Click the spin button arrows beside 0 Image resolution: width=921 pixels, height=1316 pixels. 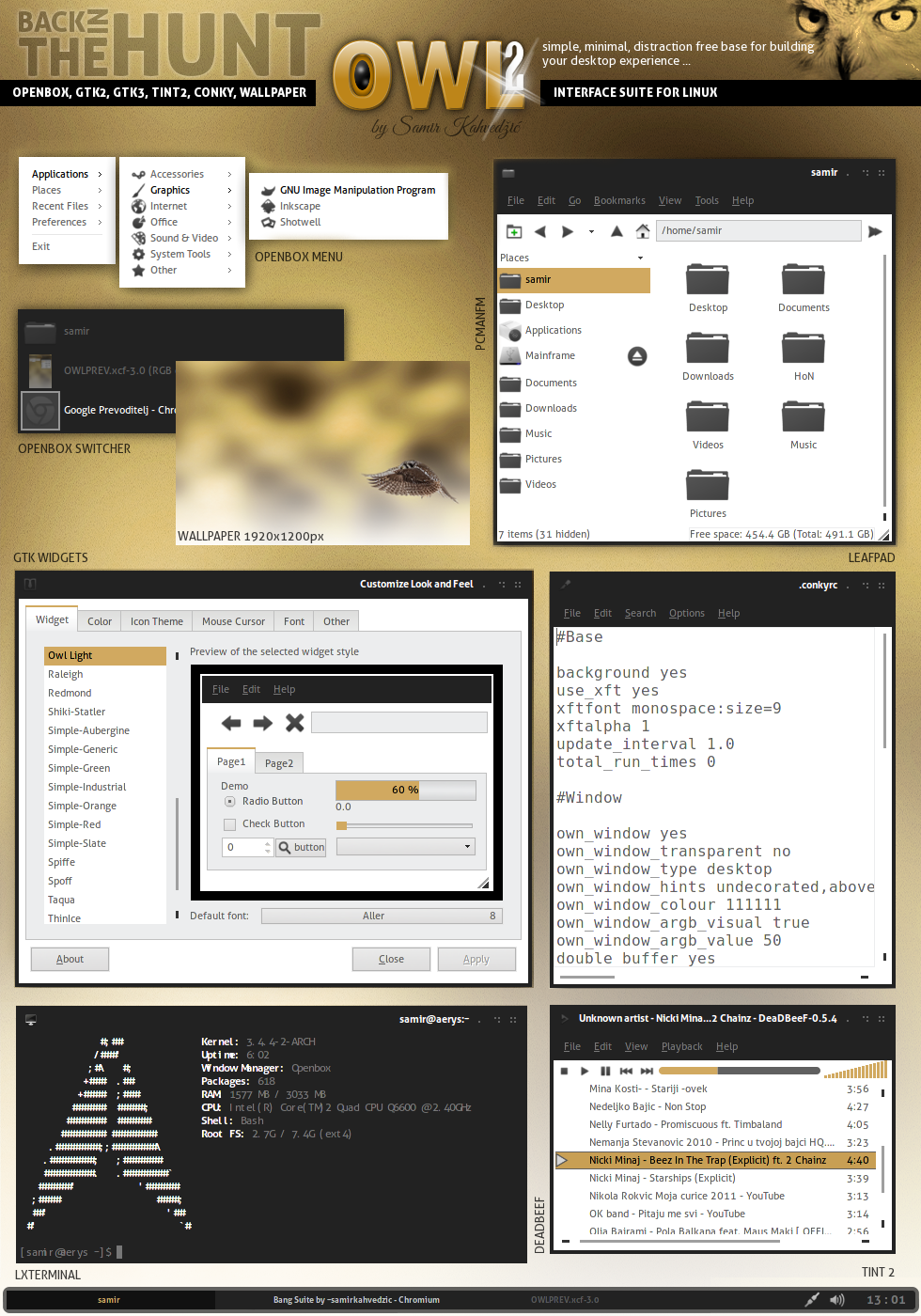pos(268,847)
